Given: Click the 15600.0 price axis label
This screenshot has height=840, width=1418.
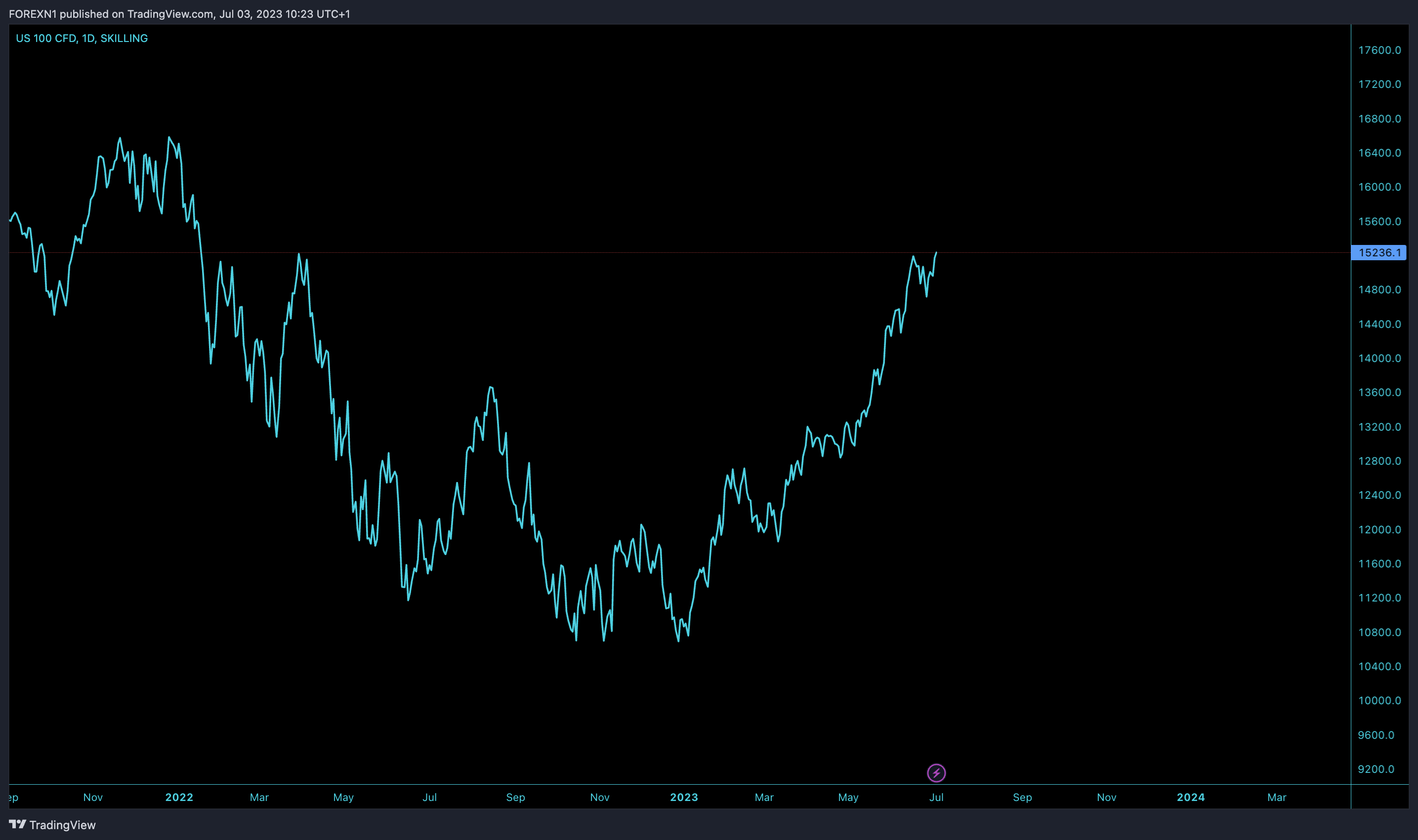Looking at the screenshot, I should 1379,221.
